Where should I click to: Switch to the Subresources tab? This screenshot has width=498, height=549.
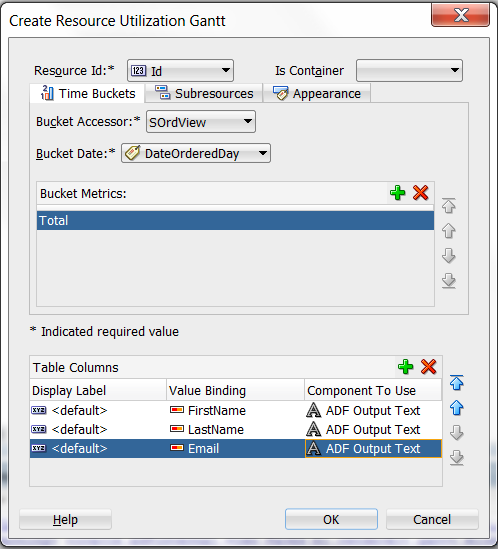click(204, 93)
